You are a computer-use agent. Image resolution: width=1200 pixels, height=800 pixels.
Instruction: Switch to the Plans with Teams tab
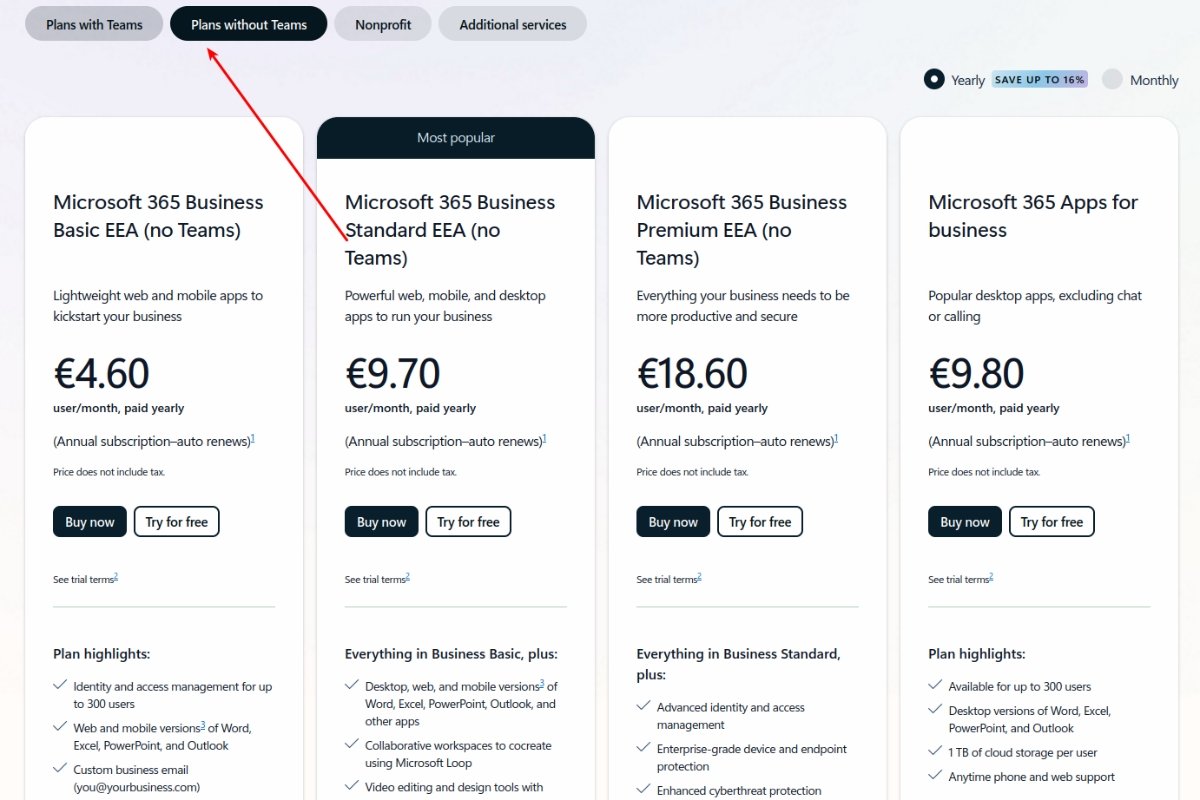coord(93,23)
